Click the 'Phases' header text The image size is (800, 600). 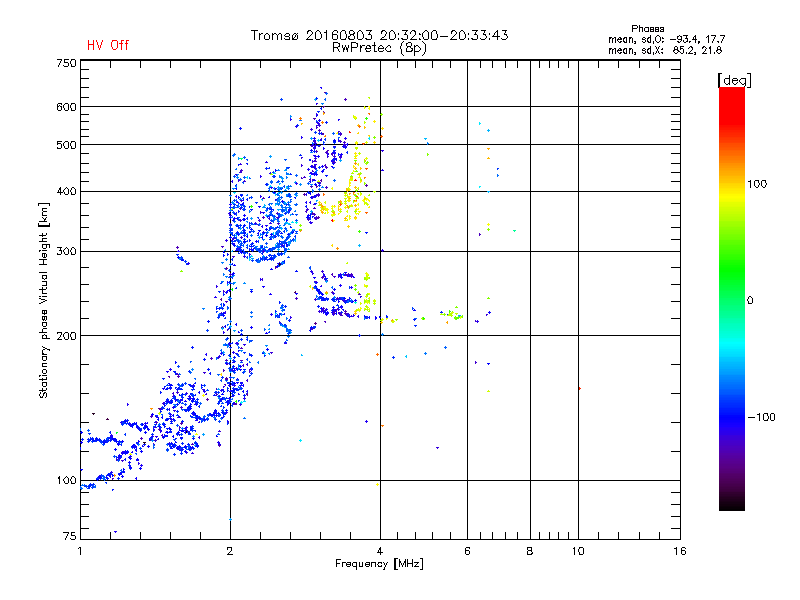pyautogui.click(x=647, y=29)
